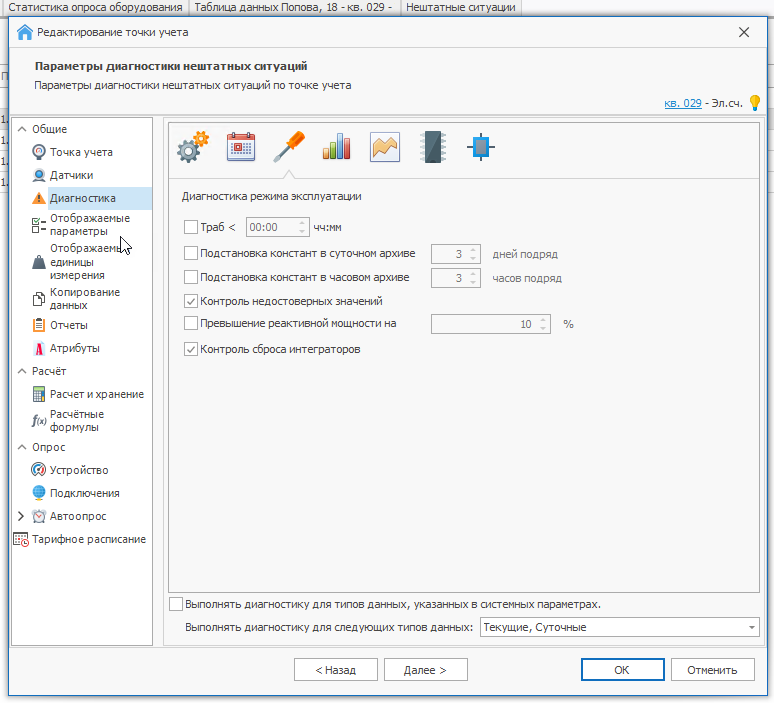Open the area graph diagnostics tab icon
The height and width of the screenshot is (703, 774).
[x=385, y=147]
